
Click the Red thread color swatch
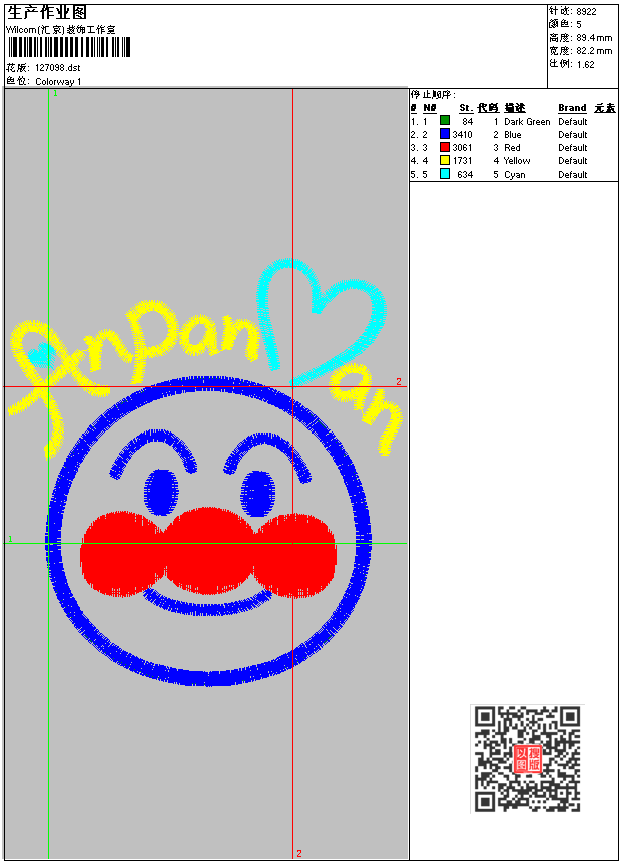click(x=445, y=147)
